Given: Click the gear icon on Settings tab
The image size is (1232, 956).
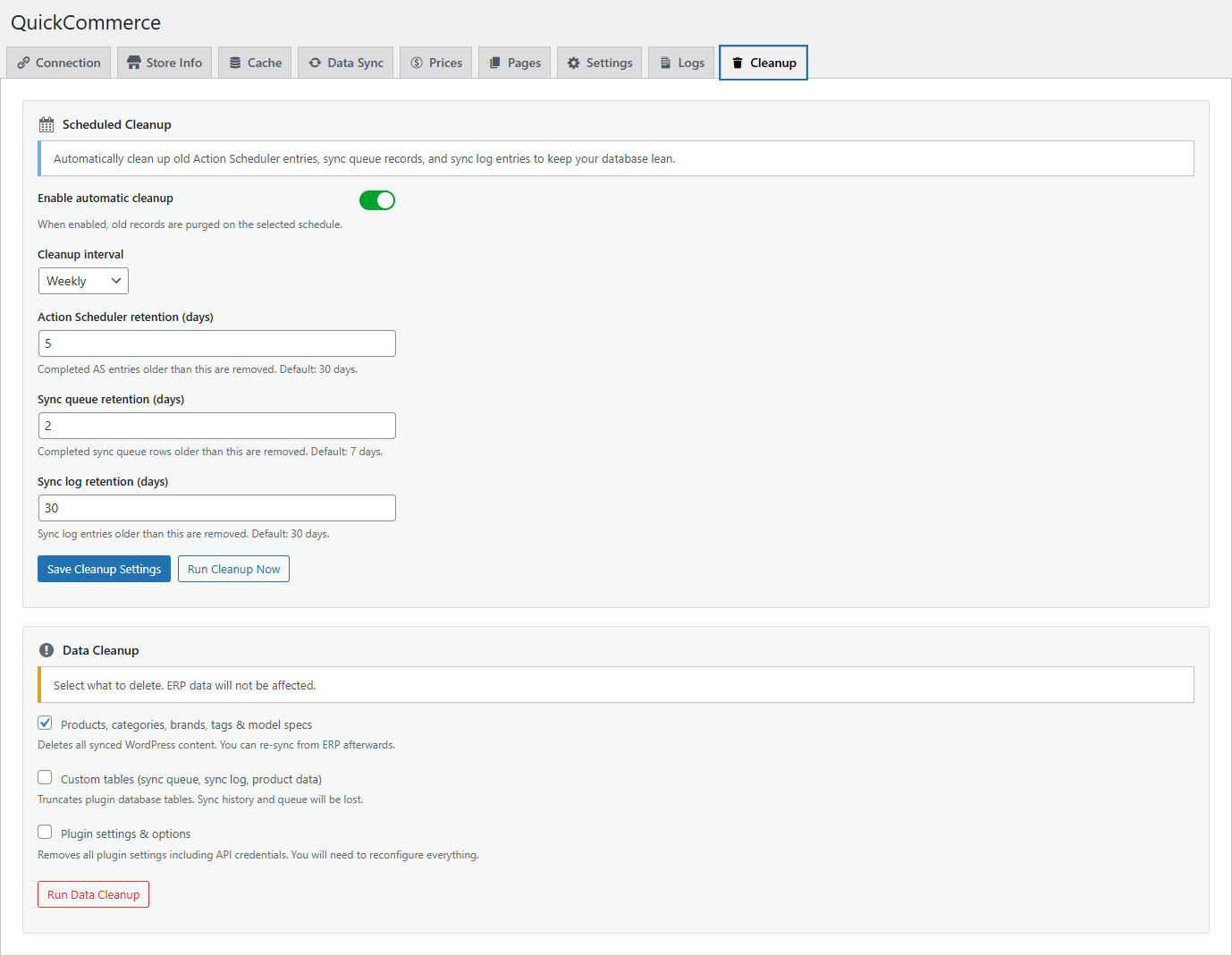Looking at the screenshot, I should [x=574, y=63].
